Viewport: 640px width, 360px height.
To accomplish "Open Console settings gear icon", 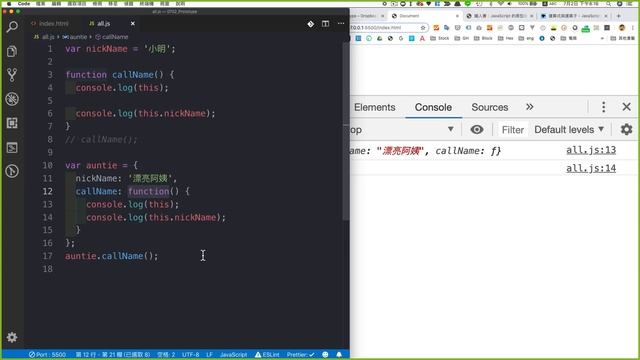I will (x=626, y=129).
